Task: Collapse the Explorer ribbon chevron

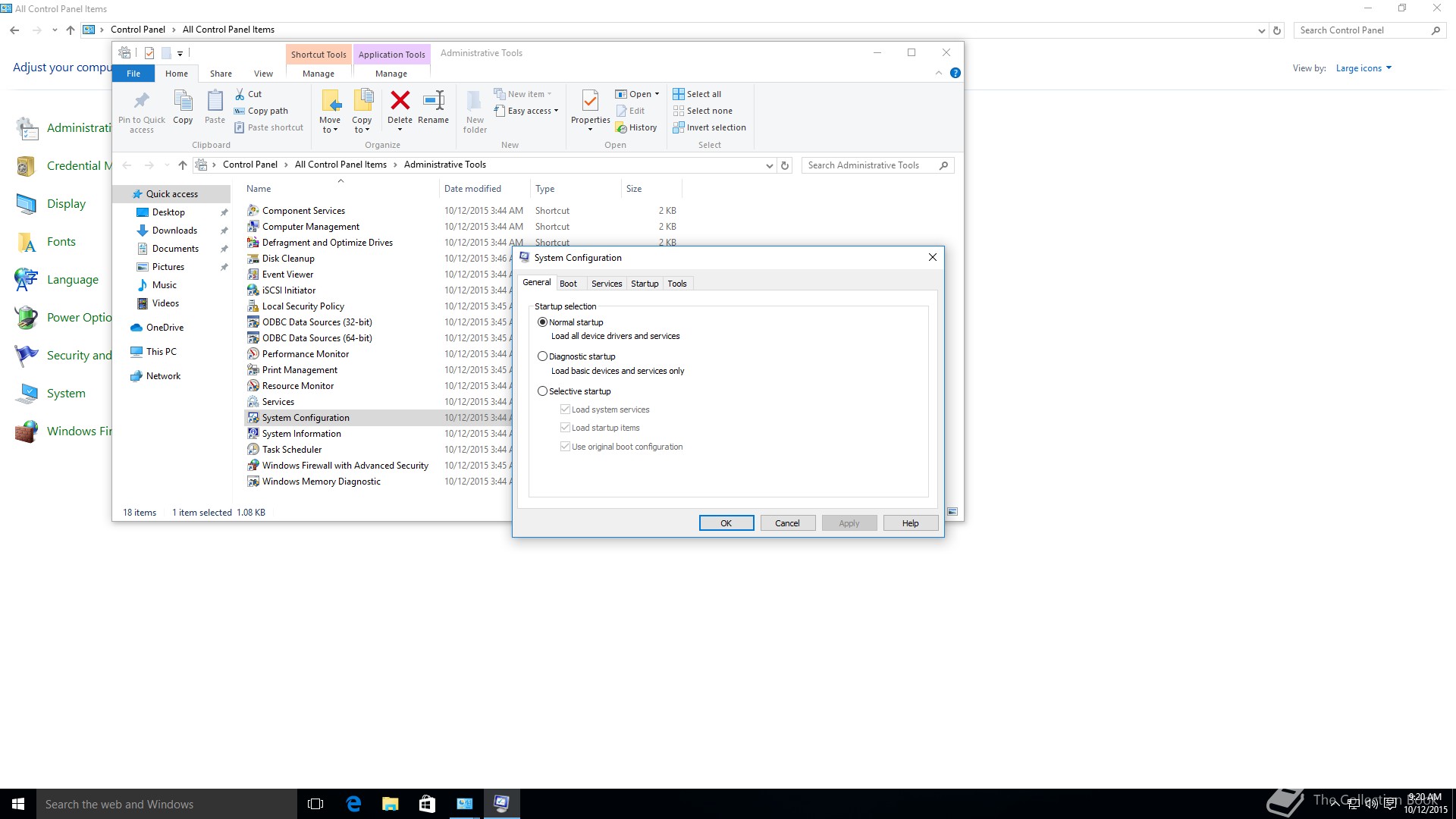Action: click(x=939, y=73)
